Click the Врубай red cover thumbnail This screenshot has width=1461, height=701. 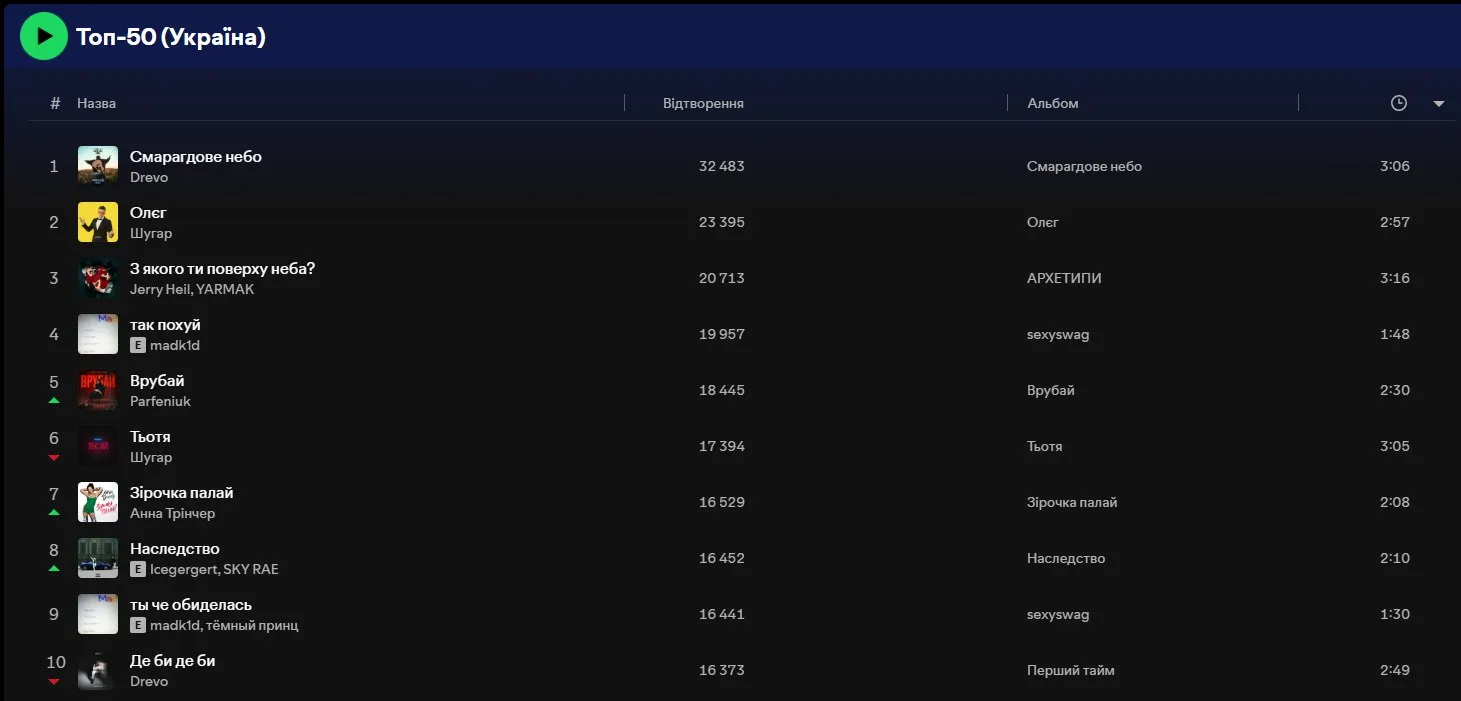pyautogui.click(x=98, y=390)
